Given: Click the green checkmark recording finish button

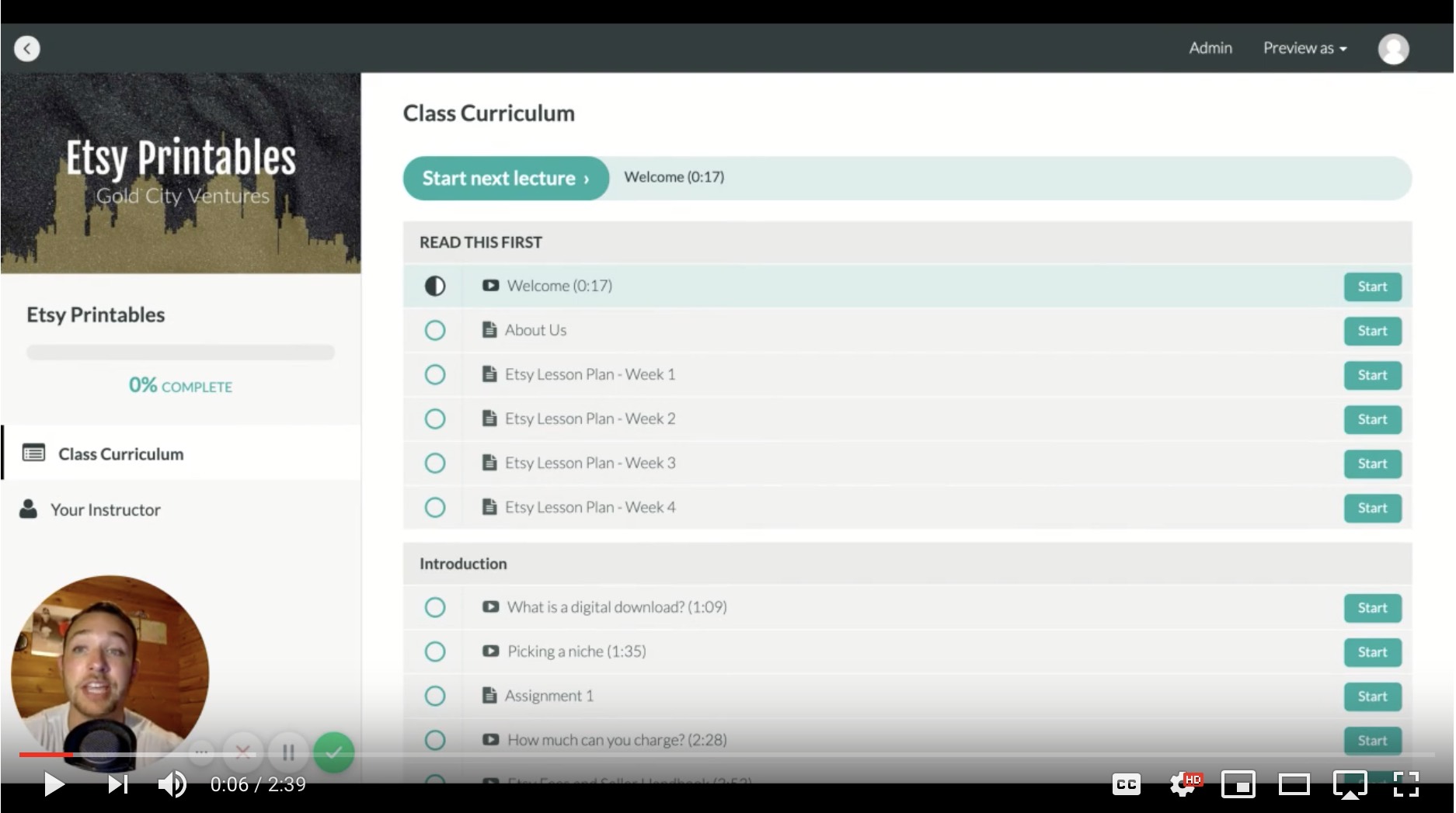Looking at the screenshot, I should point(334,752).
